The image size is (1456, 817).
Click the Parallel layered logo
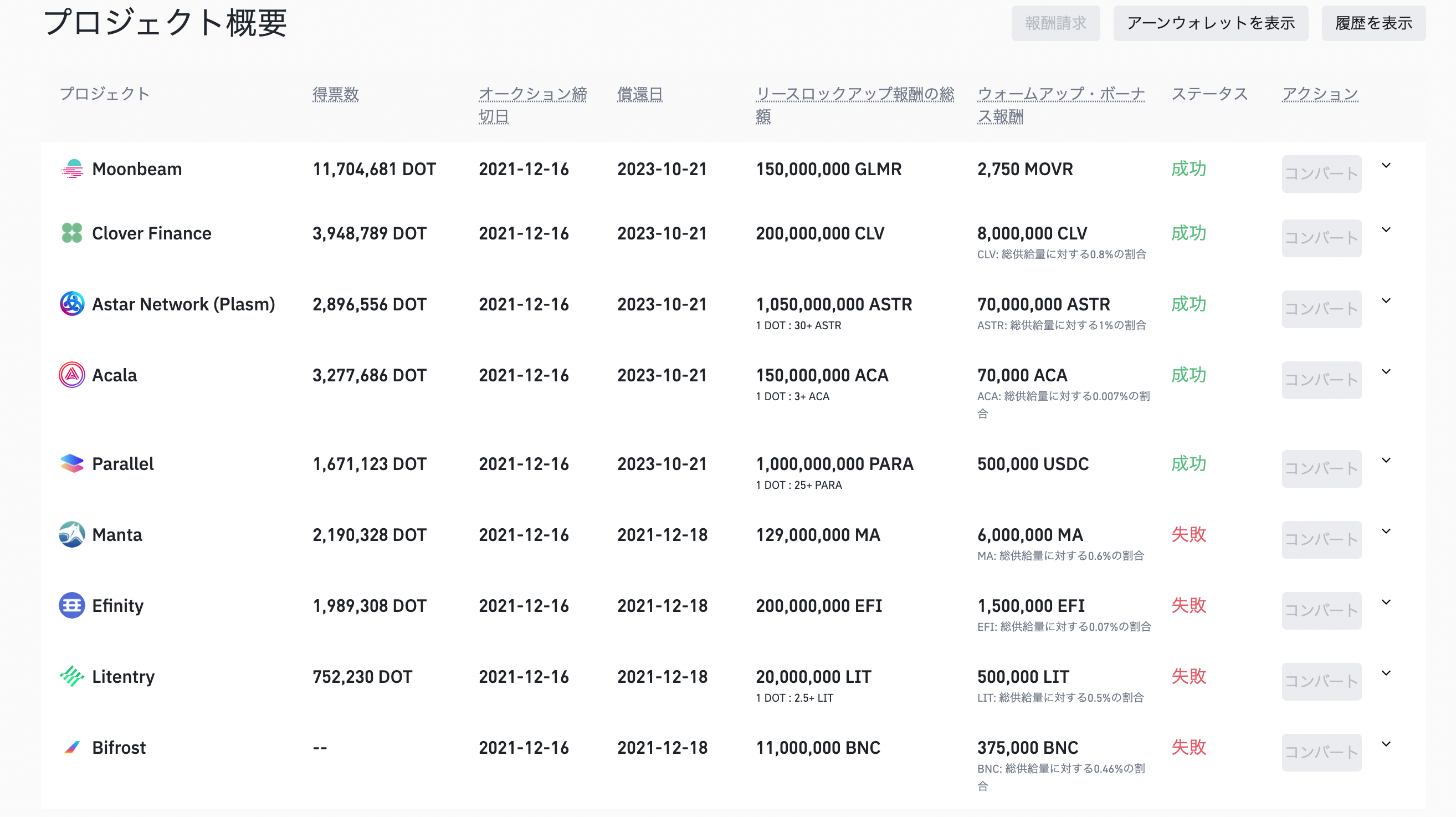click(x=72, y=463)
